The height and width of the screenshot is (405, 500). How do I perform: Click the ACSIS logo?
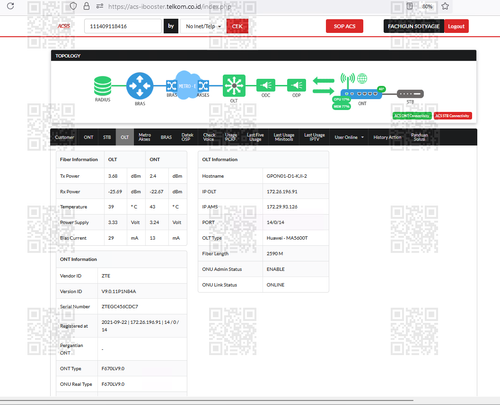tap(64, 26)
